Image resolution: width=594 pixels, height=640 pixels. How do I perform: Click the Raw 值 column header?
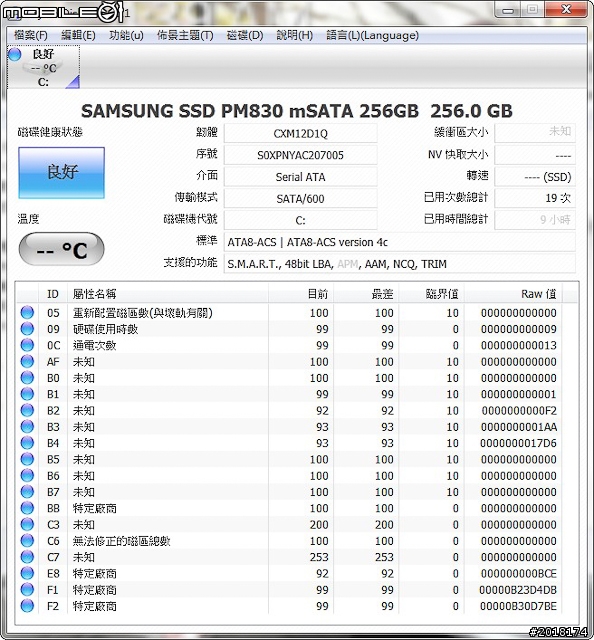coord(513,294)
